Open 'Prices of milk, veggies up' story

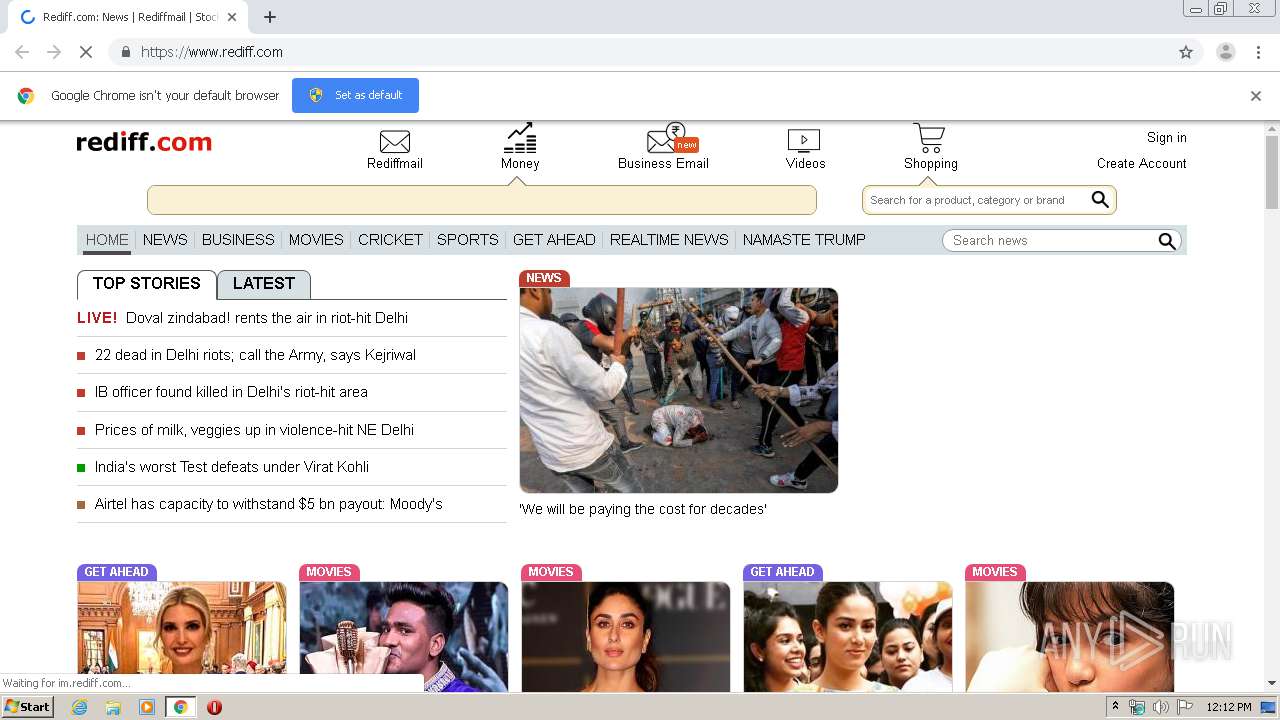pyautogui.click(x=254, y=430)
